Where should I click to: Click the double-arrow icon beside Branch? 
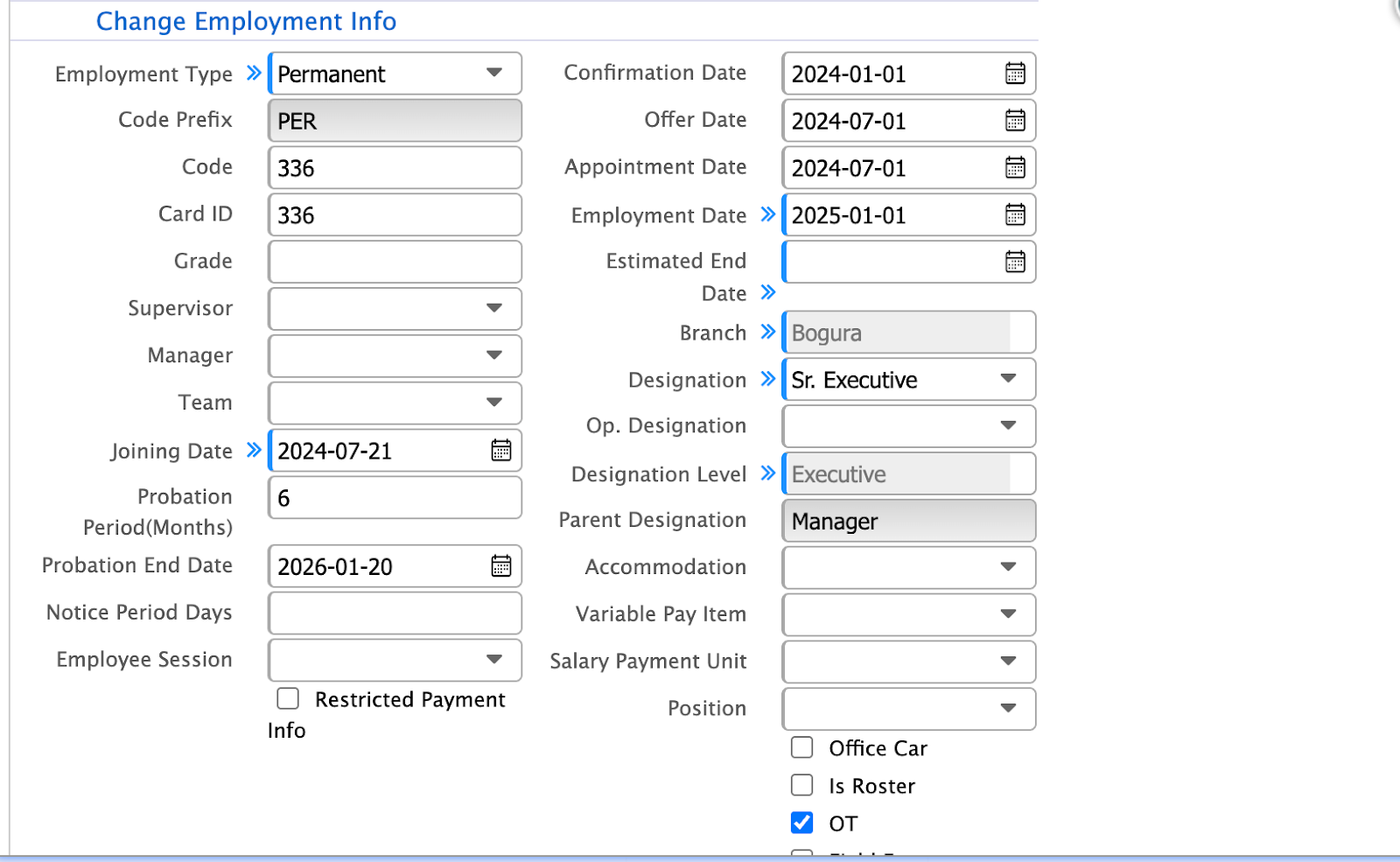tap(766, 332)
